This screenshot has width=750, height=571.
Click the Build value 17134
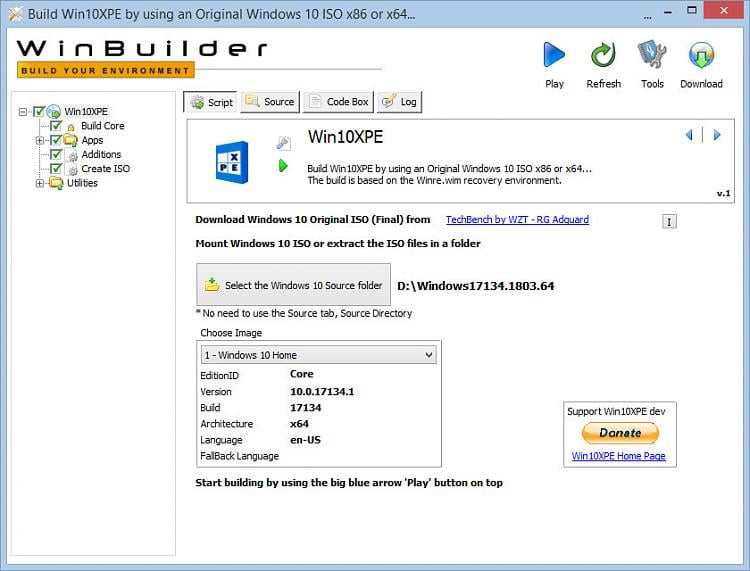[x=306, y=408]
